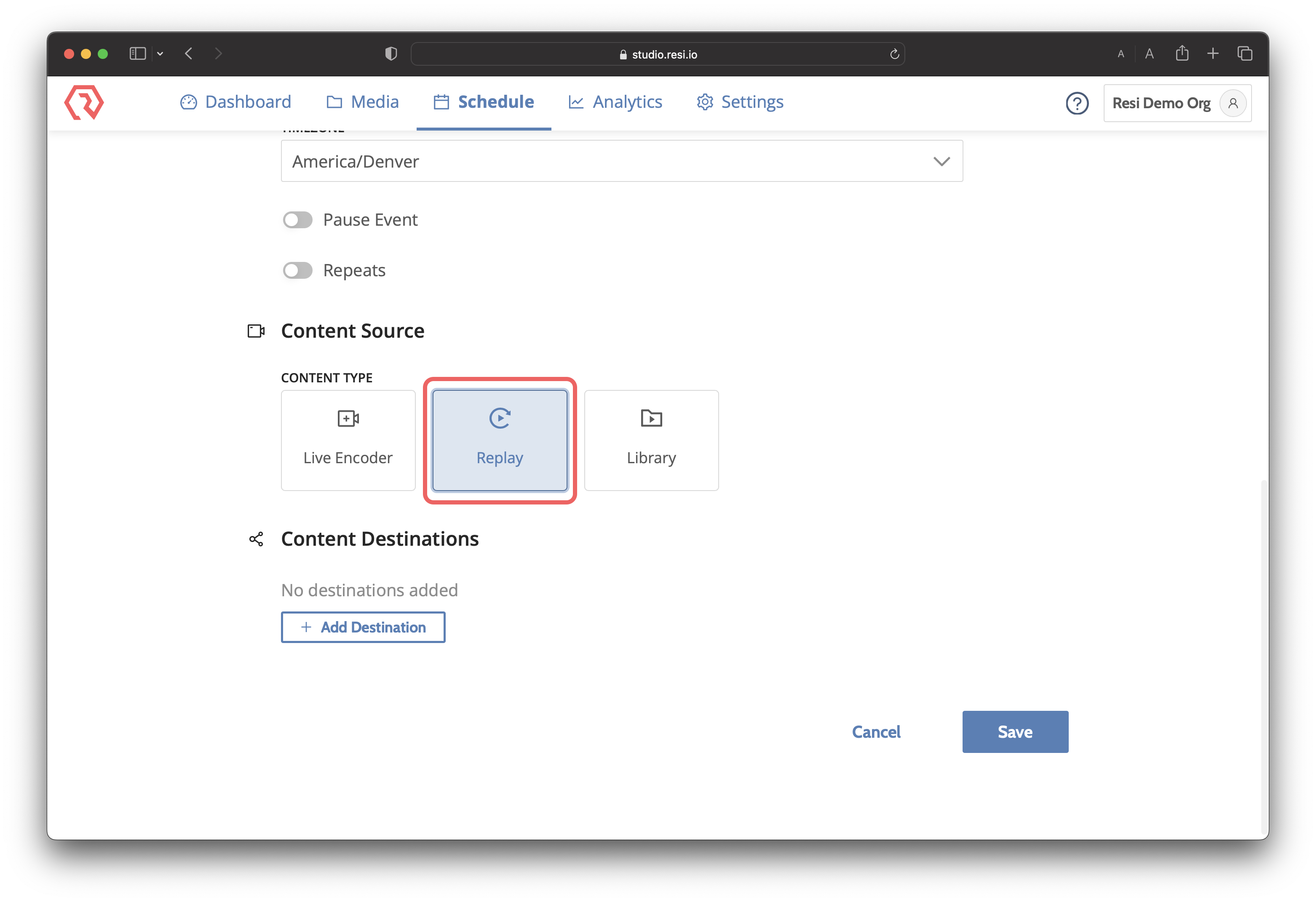Select Library content type

pos(651,440)
